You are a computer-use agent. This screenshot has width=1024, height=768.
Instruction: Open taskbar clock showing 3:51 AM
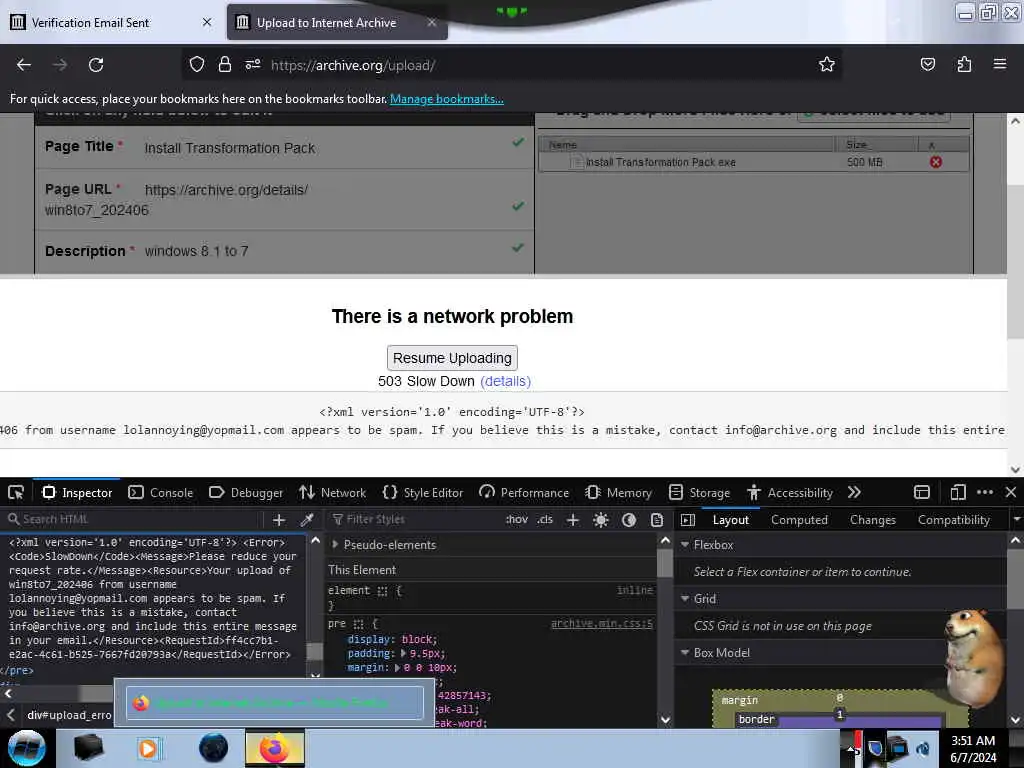[x=973, y=749]
